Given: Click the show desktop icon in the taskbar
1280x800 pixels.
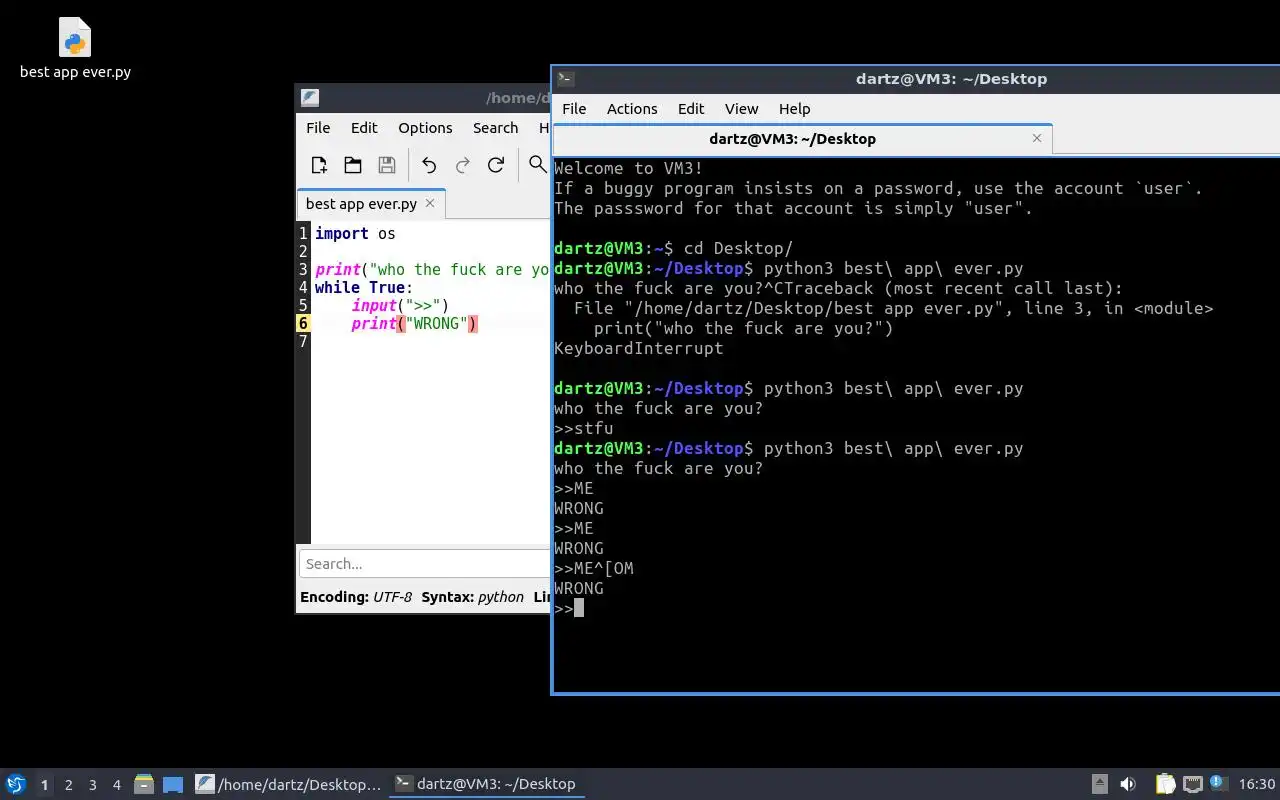Looking at the screenshot, I should 173,784.
